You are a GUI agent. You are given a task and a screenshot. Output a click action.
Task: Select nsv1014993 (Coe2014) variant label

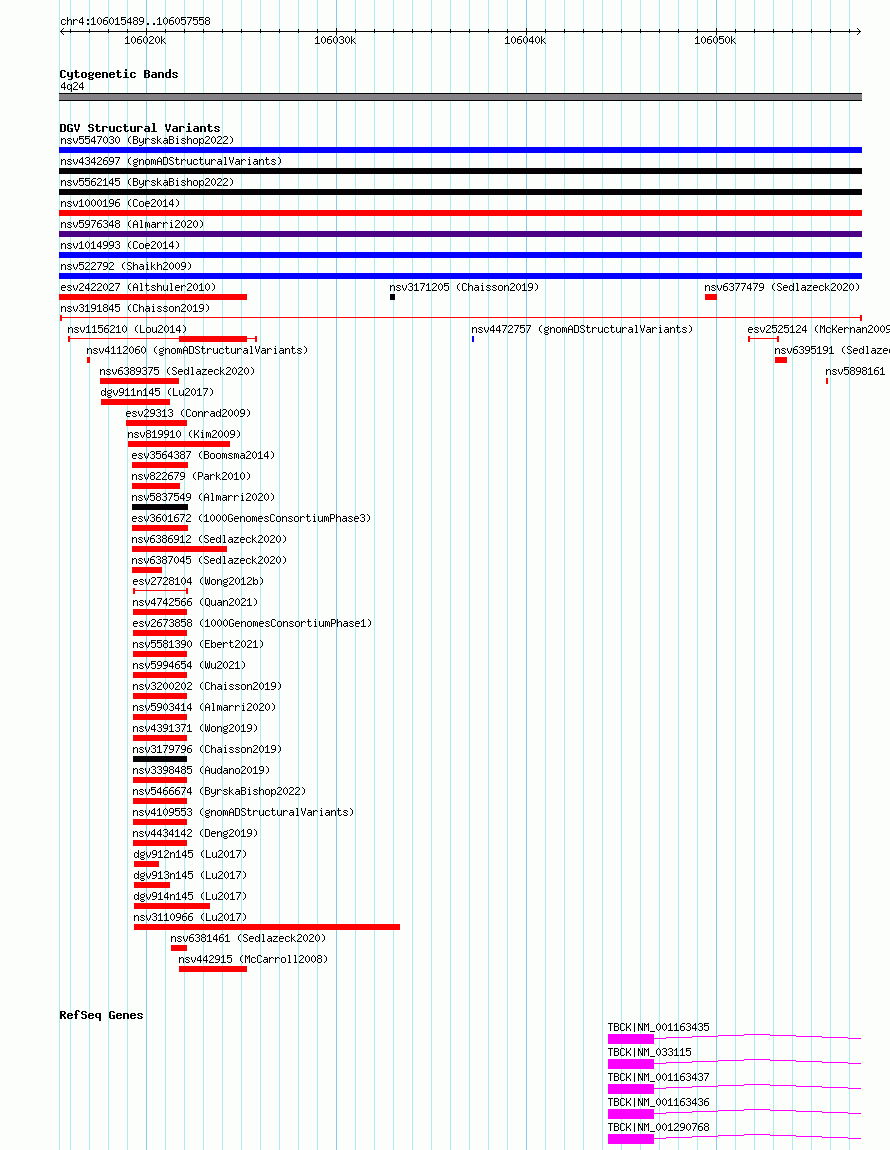tap(120, 245)
